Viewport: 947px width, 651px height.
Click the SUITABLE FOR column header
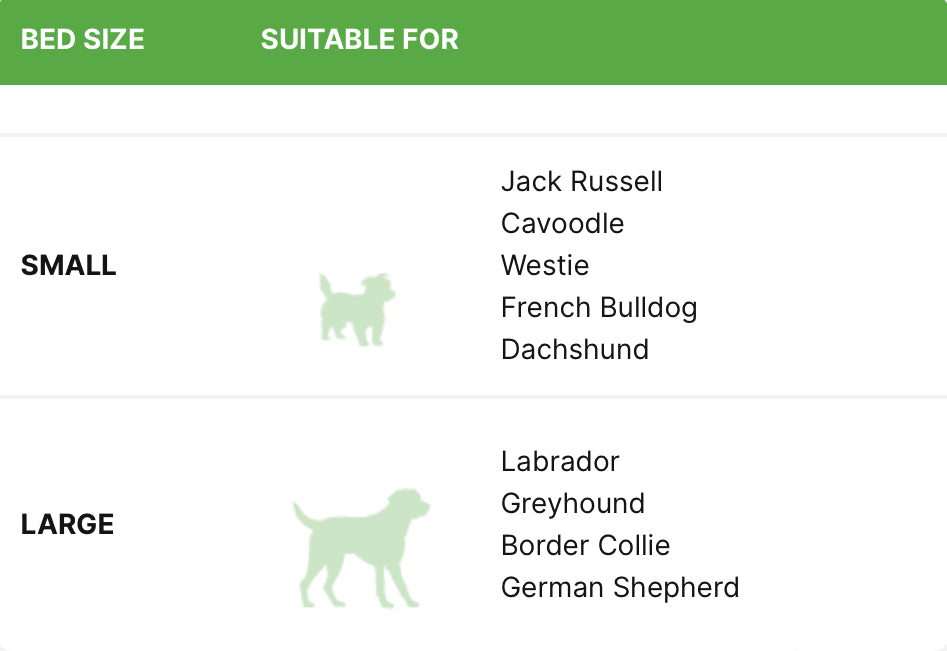click(x=359, y=39)
